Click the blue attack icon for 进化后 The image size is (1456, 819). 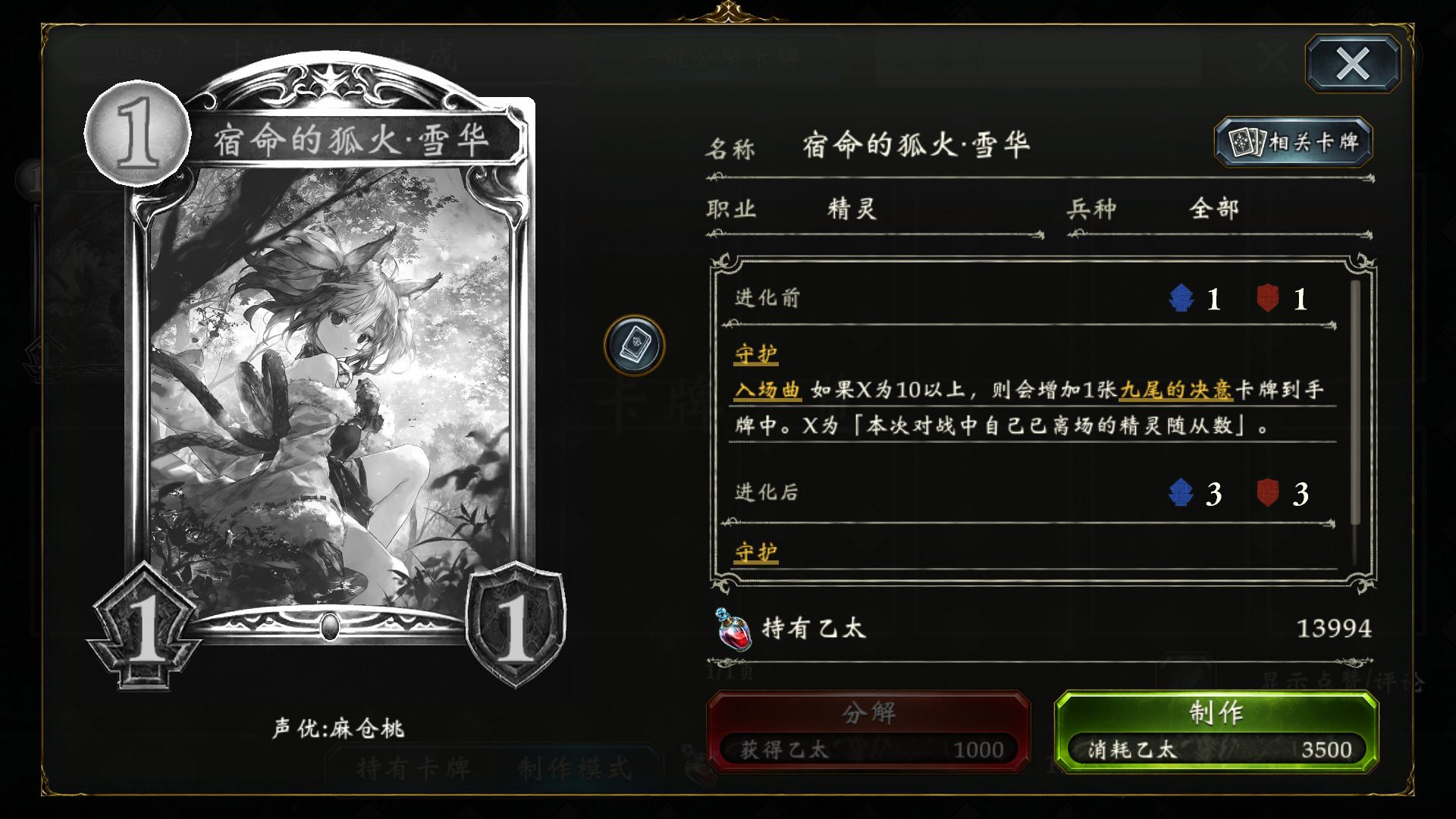[1181, 493]
